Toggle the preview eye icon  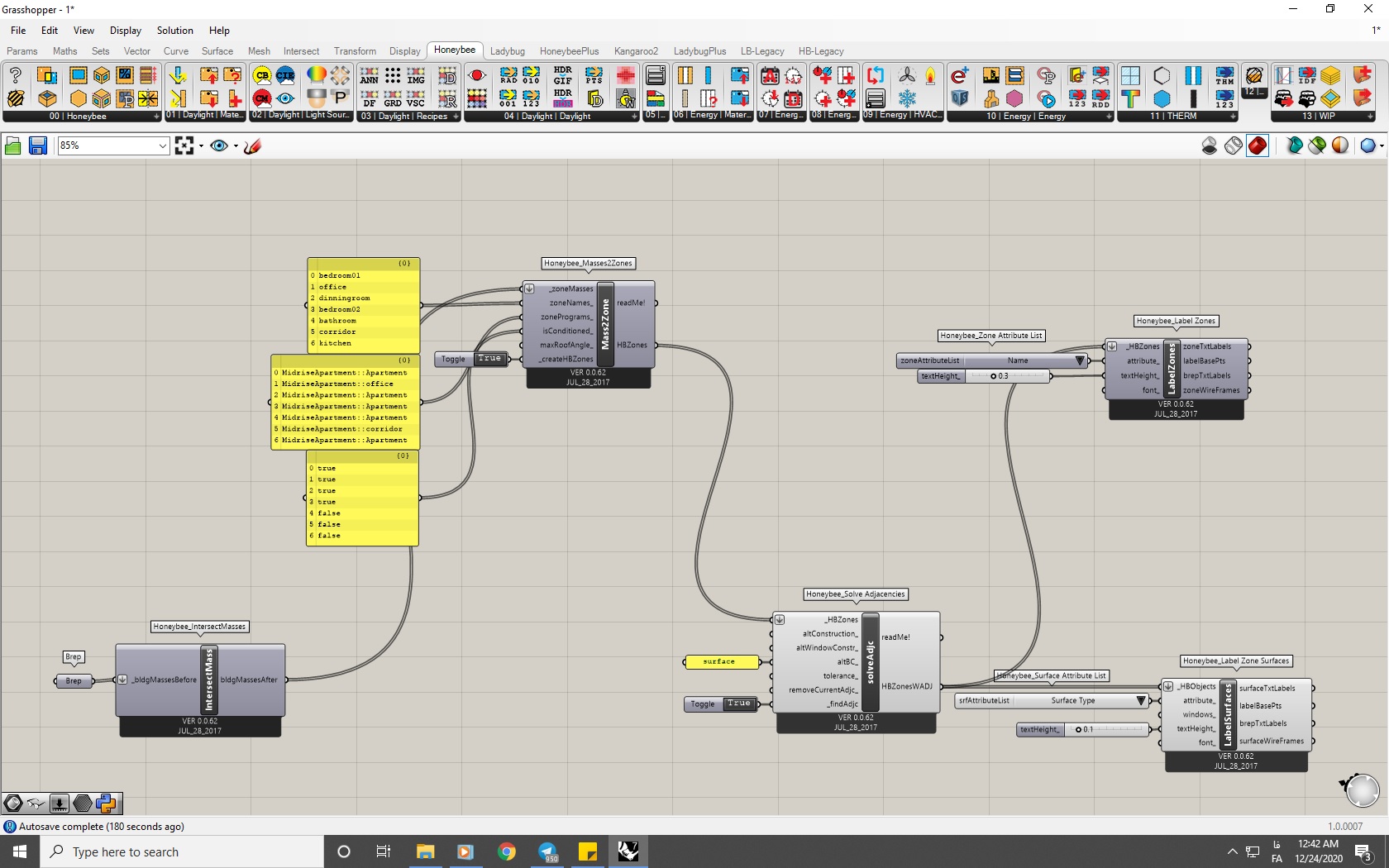coord(219,145)
